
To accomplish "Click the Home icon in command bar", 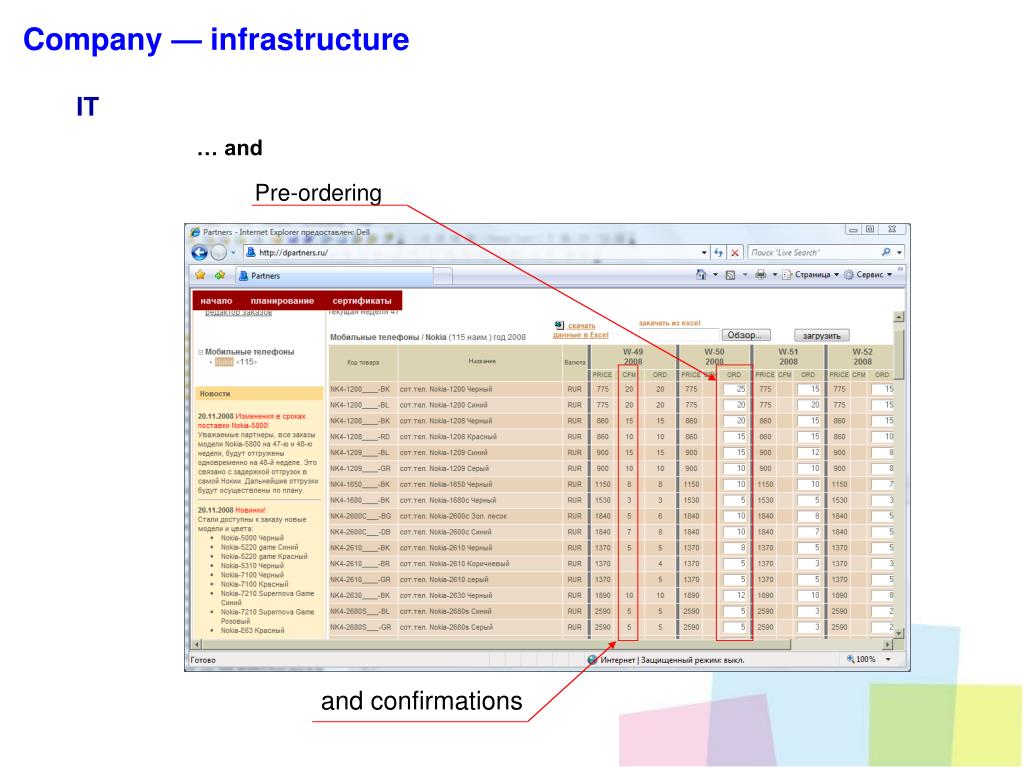I will pyautogui.click(x=701, y=275).
